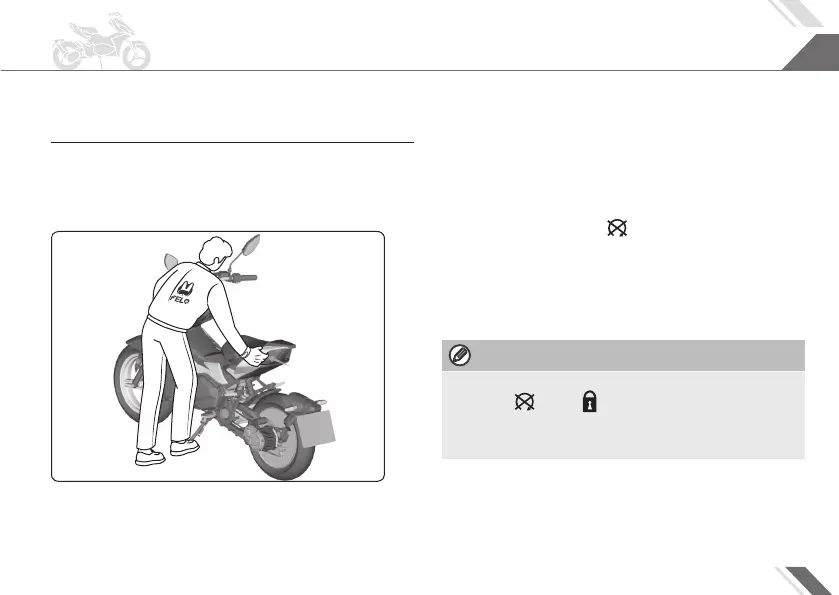Viewport: 839px width, 595px height.
Task: Click the person's head in the illustration
Action: point(216,251)
